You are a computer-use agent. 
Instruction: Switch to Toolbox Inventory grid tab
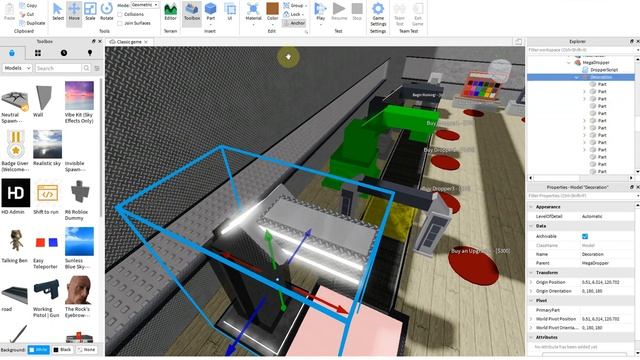coord(38,53)
